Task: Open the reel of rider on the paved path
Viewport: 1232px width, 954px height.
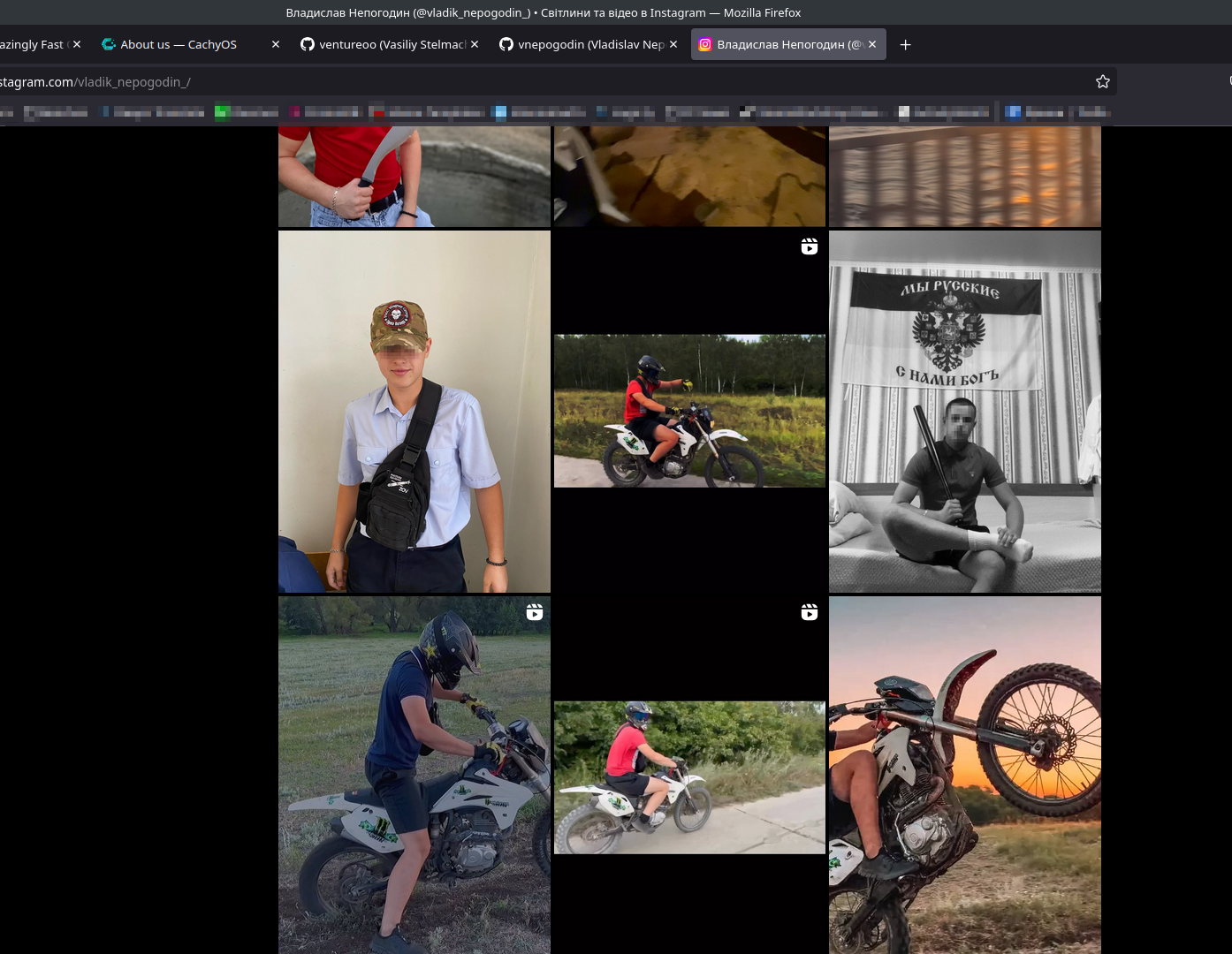Action: [x=689, y=777]
